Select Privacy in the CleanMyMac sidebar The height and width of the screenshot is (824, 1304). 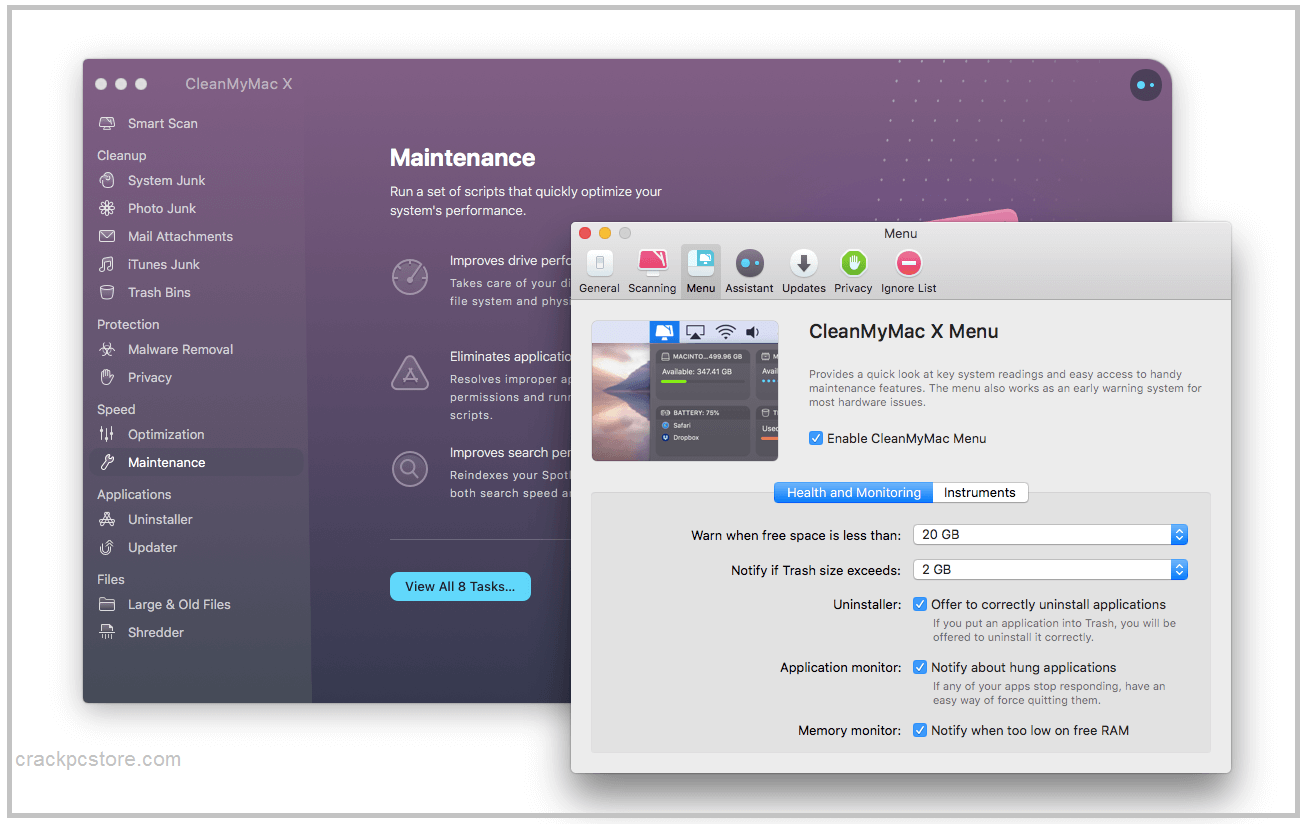[135, 377]
